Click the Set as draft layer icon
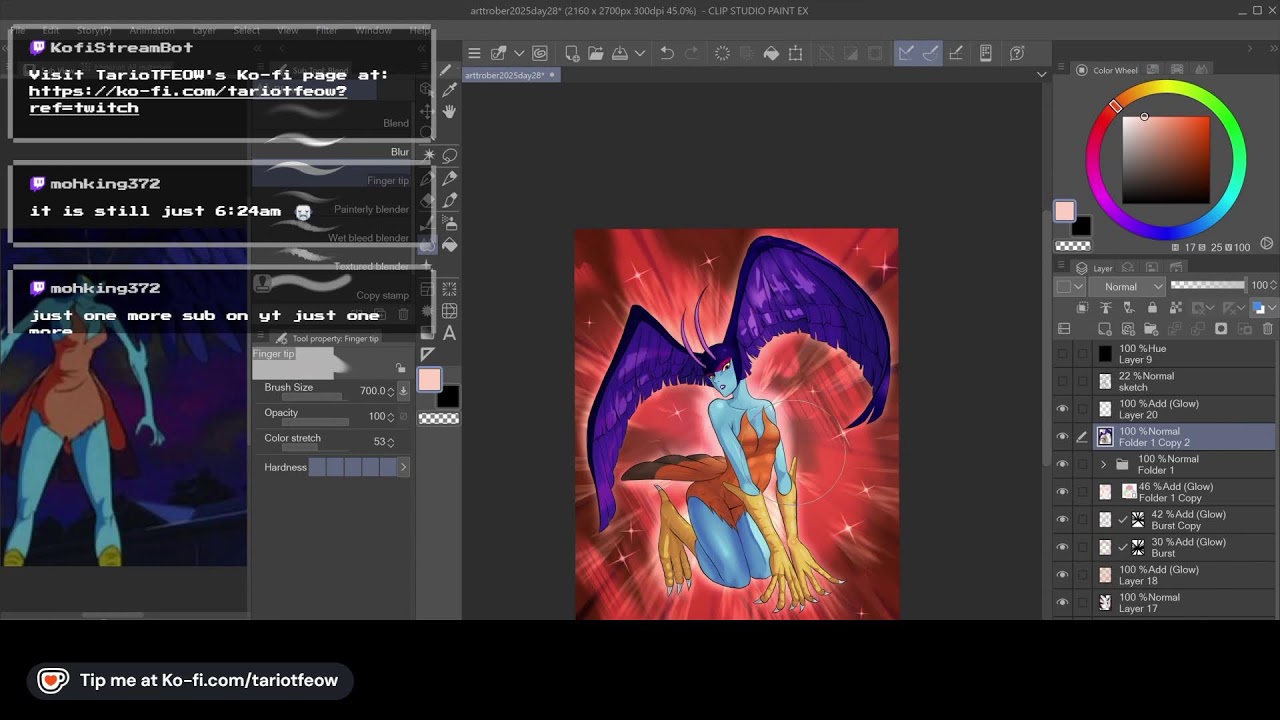The height and width of the screenshot is (720, 1280). (1129, 308)
